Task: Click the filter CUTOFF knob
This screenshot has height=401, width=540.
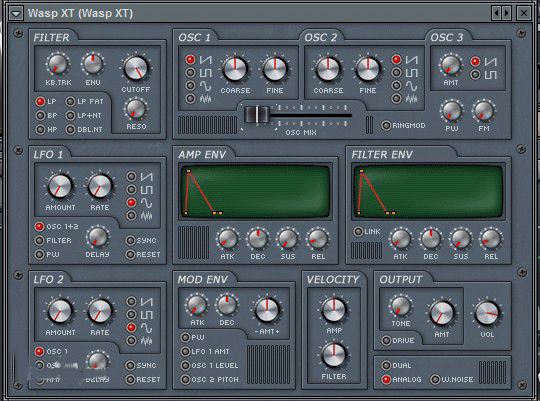Action: pos(136,68)
